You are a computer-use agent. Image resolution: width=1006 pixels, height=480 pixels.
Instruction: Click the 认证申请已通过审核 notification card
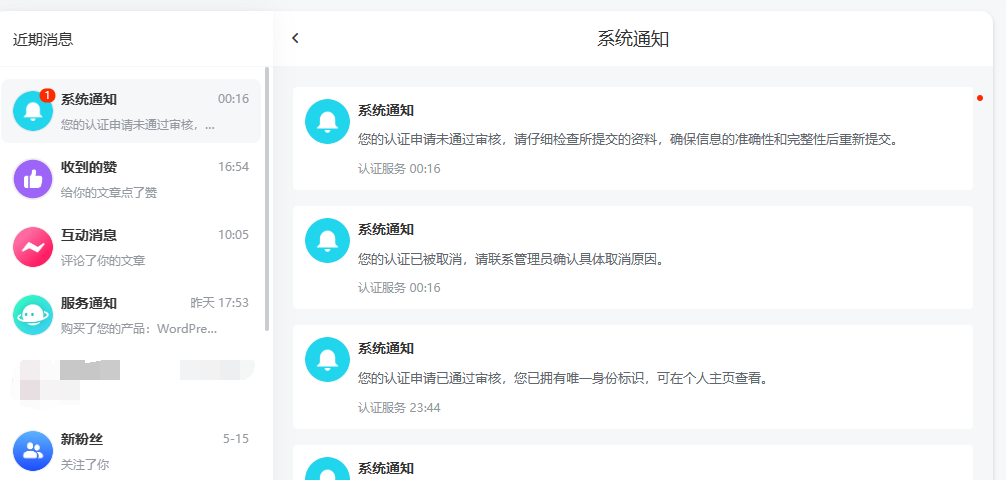[632, 377]
